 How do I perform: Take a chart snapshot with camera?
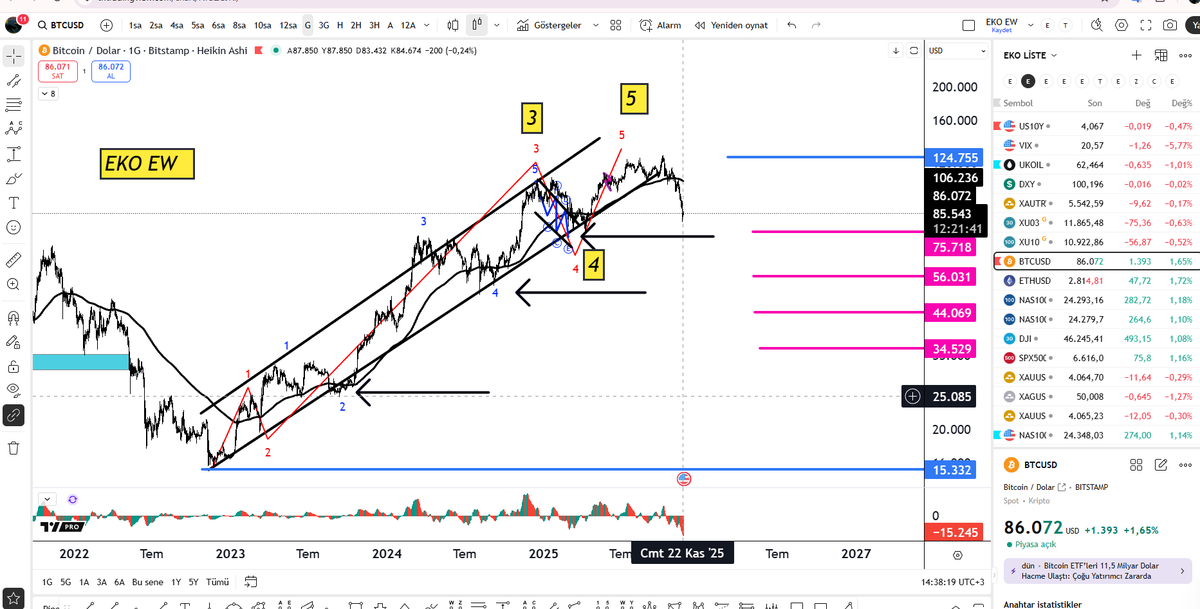(x=1171, y=25)
